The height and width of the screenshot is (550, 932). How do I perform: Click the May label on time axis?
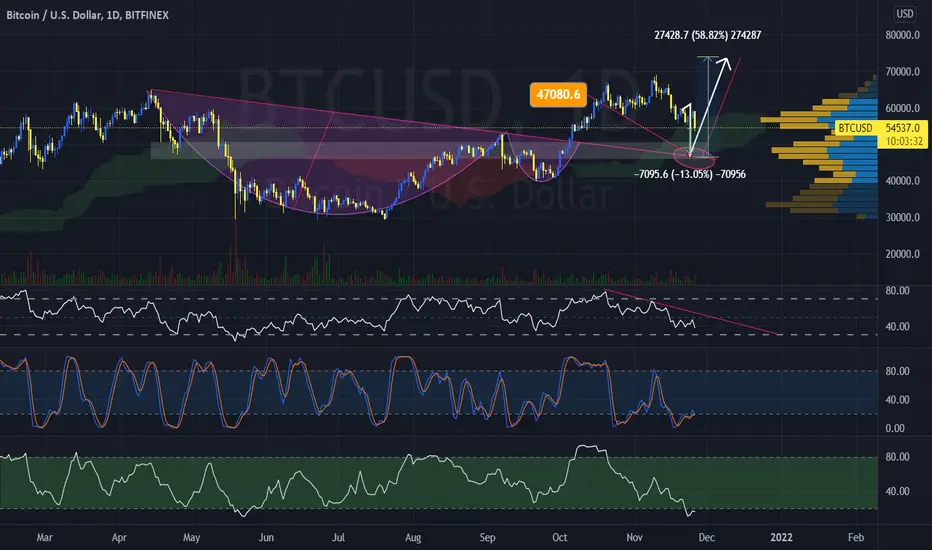click(x=191, y=538)
